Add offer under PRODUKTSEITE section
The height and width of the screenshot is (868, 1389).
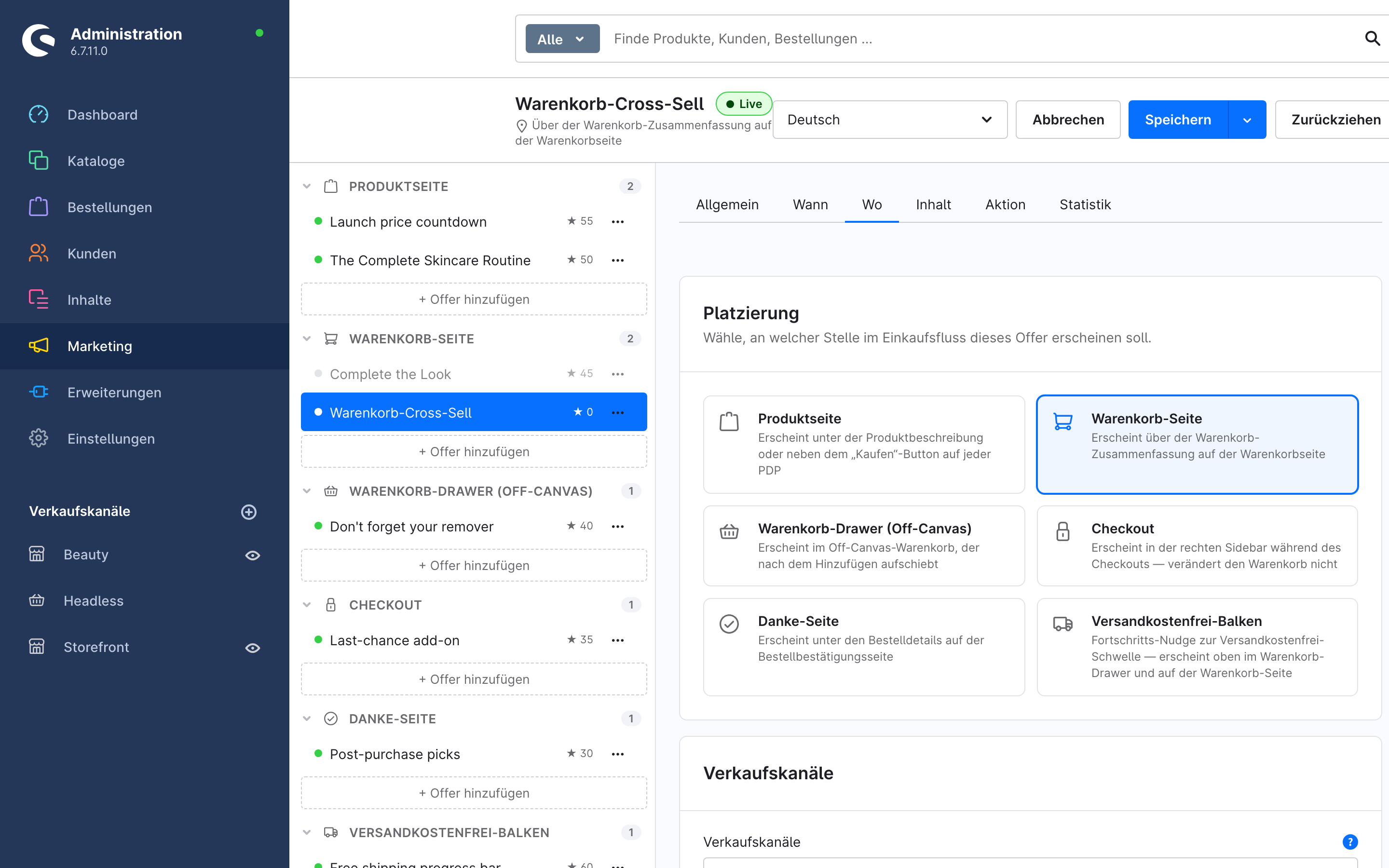click(x=474, y=299)
